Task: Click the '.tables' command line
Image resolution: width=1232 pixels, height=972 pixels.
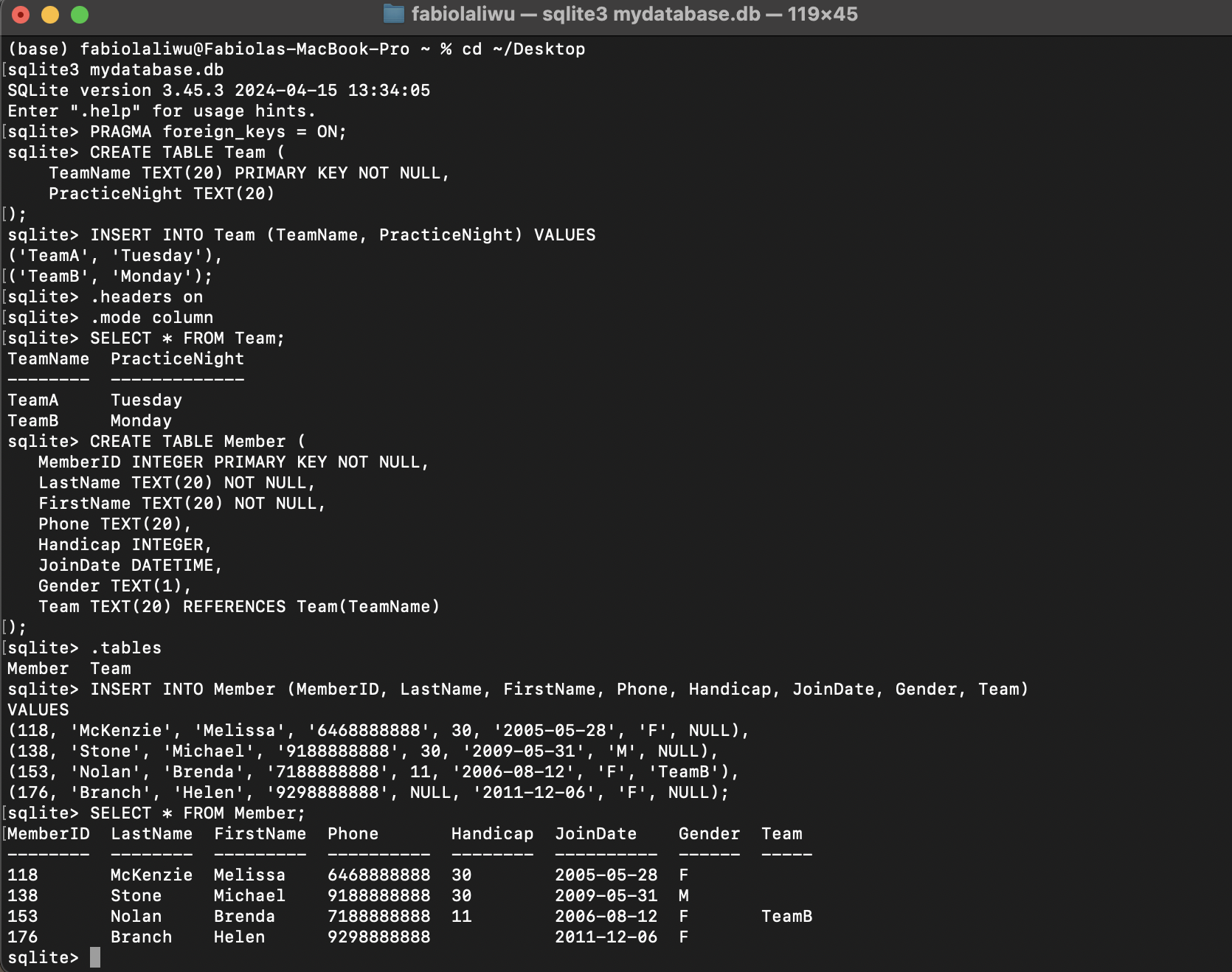Action: (125, 648)
